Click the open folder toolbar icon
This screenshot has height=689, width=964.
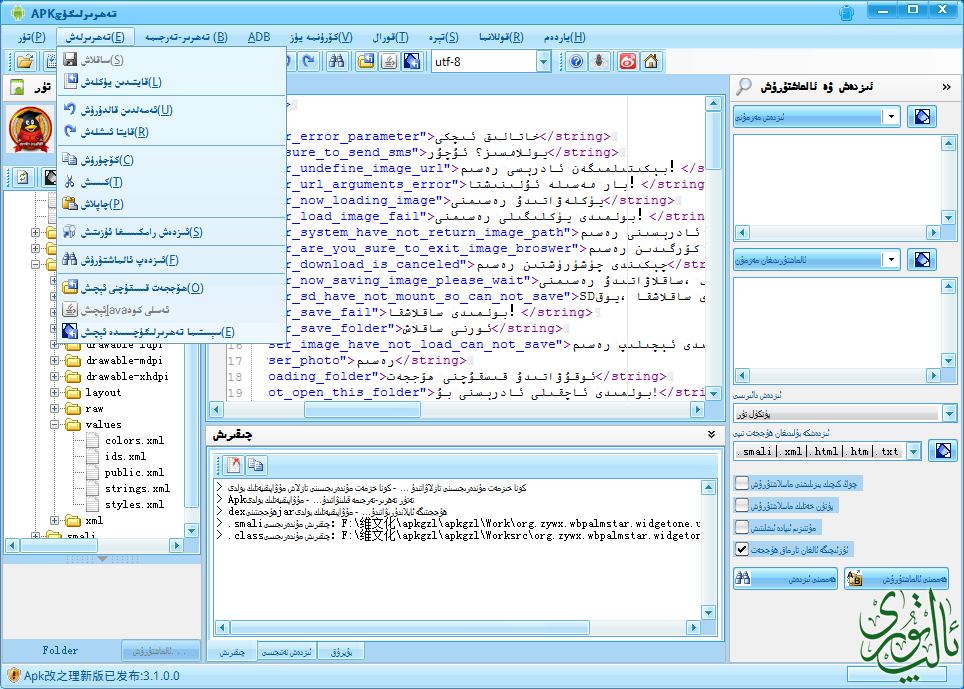pyautogui.click(x=25, y=61)
